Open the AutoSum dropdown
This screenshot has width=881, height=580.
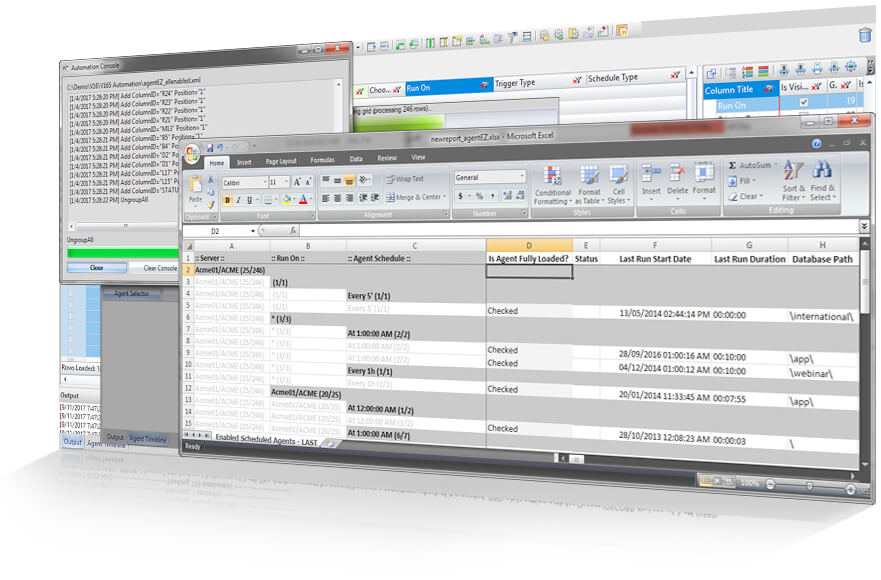coord(776,165)
